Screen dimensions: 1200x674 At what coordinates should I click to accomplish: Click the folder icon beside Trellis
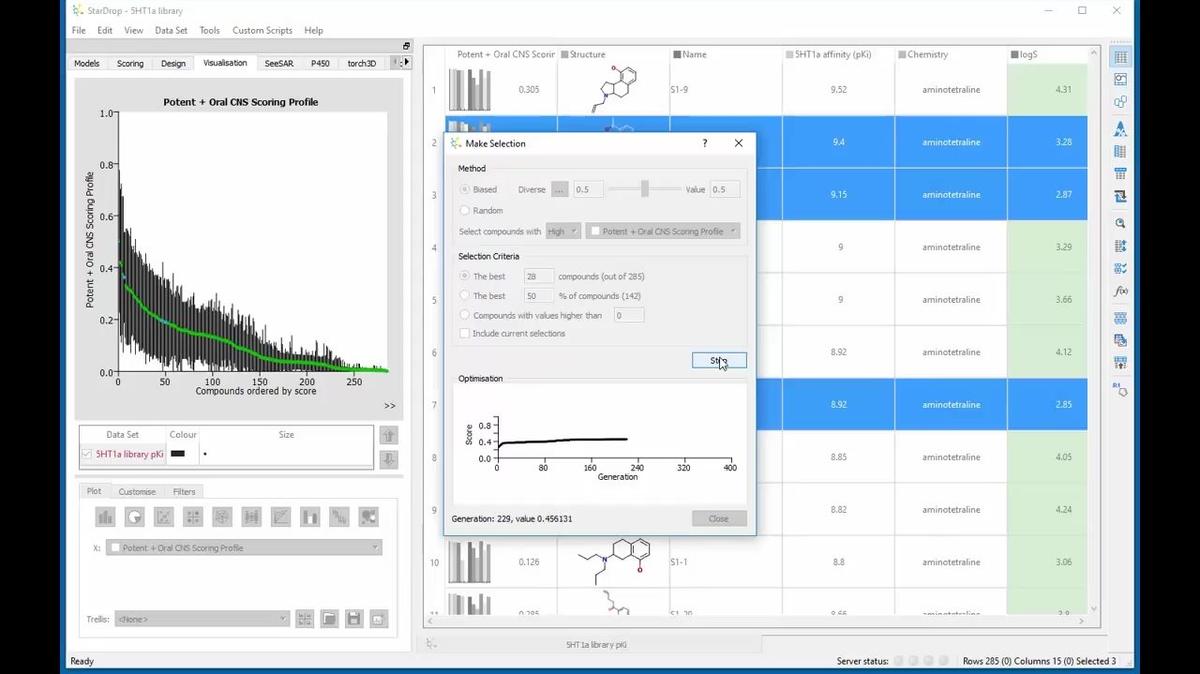coord(329,619)
